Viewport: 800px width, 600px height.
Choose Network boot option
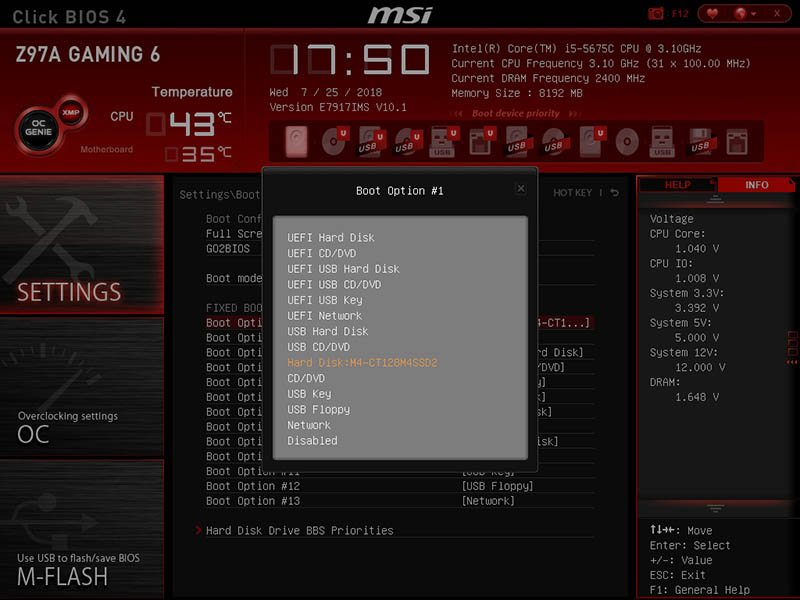[309, 426]
